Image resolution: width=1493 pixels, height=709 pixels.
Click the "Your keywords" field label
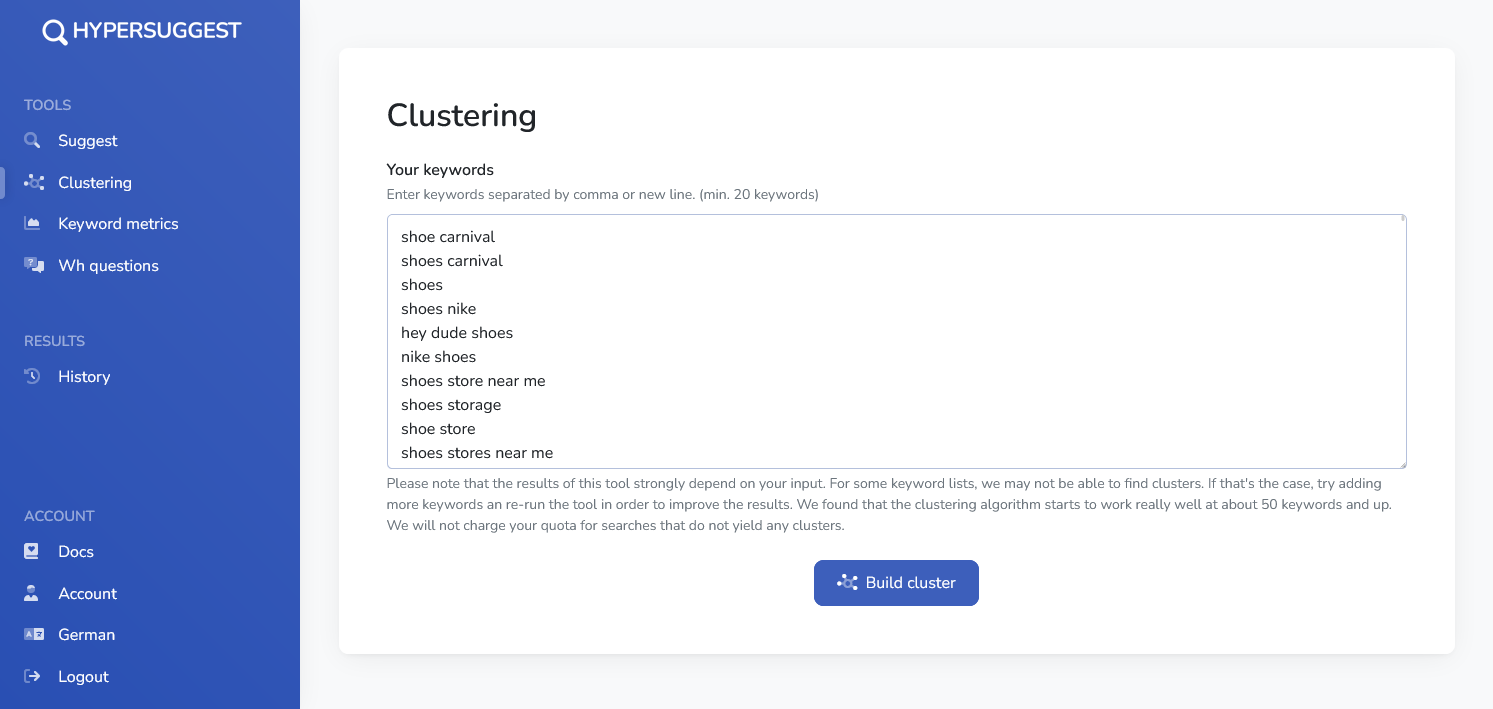(440, 170)
